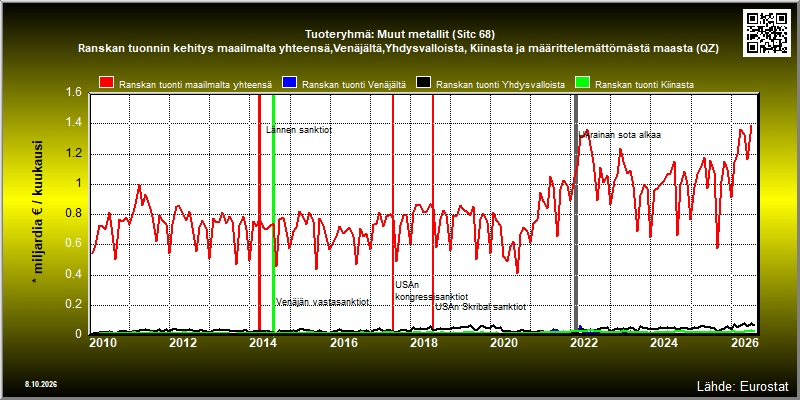The width and height of the screenshot is (800, 400).
Task: Click the black legend swatch for Yhdysvalloista
Action: point(423,83)
